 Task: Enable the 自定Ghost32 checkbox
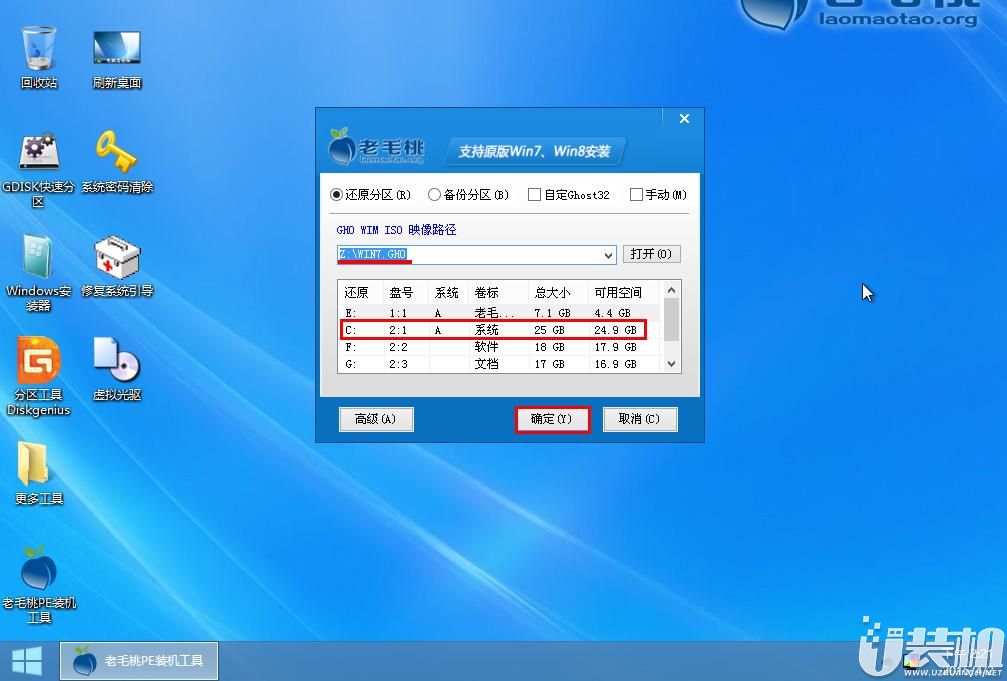point(534,195)
